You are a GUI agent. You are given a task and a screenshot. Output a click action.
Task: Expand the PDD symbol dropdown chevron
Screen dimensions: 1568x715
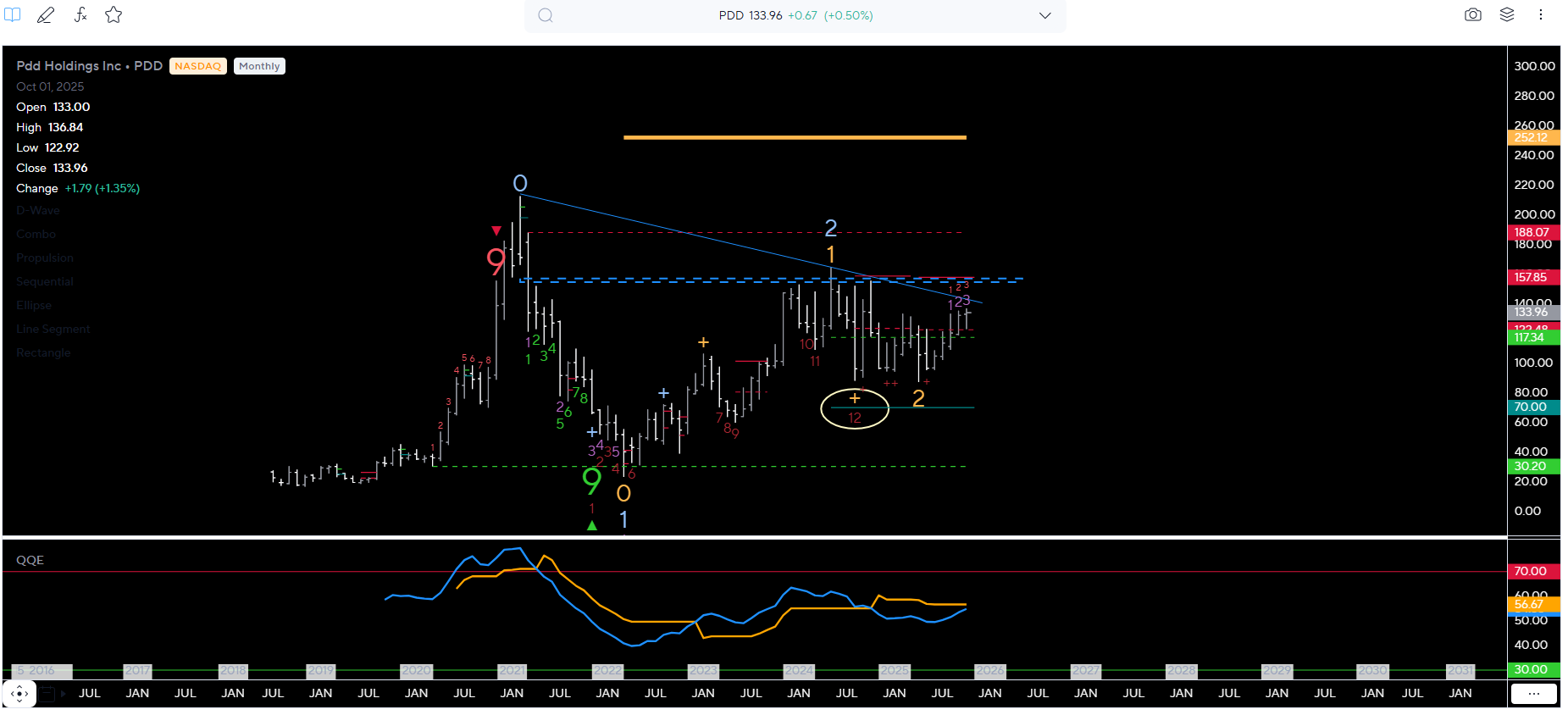(x=1044, y=15)
